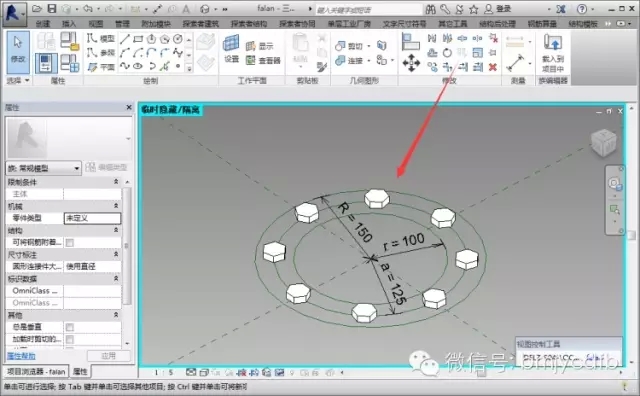640x396 pixels.
Task: Open the family type dropdown 族: 常规模型
Action: pyautogui.click(x=43, y=168)
